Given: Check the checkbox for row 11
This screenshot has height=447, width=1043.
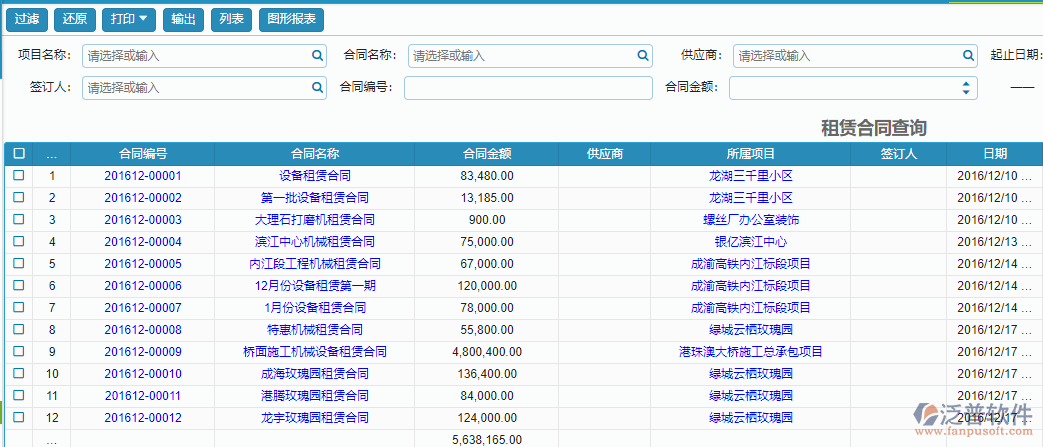Looking at the screenshot, I should point(19,395).
